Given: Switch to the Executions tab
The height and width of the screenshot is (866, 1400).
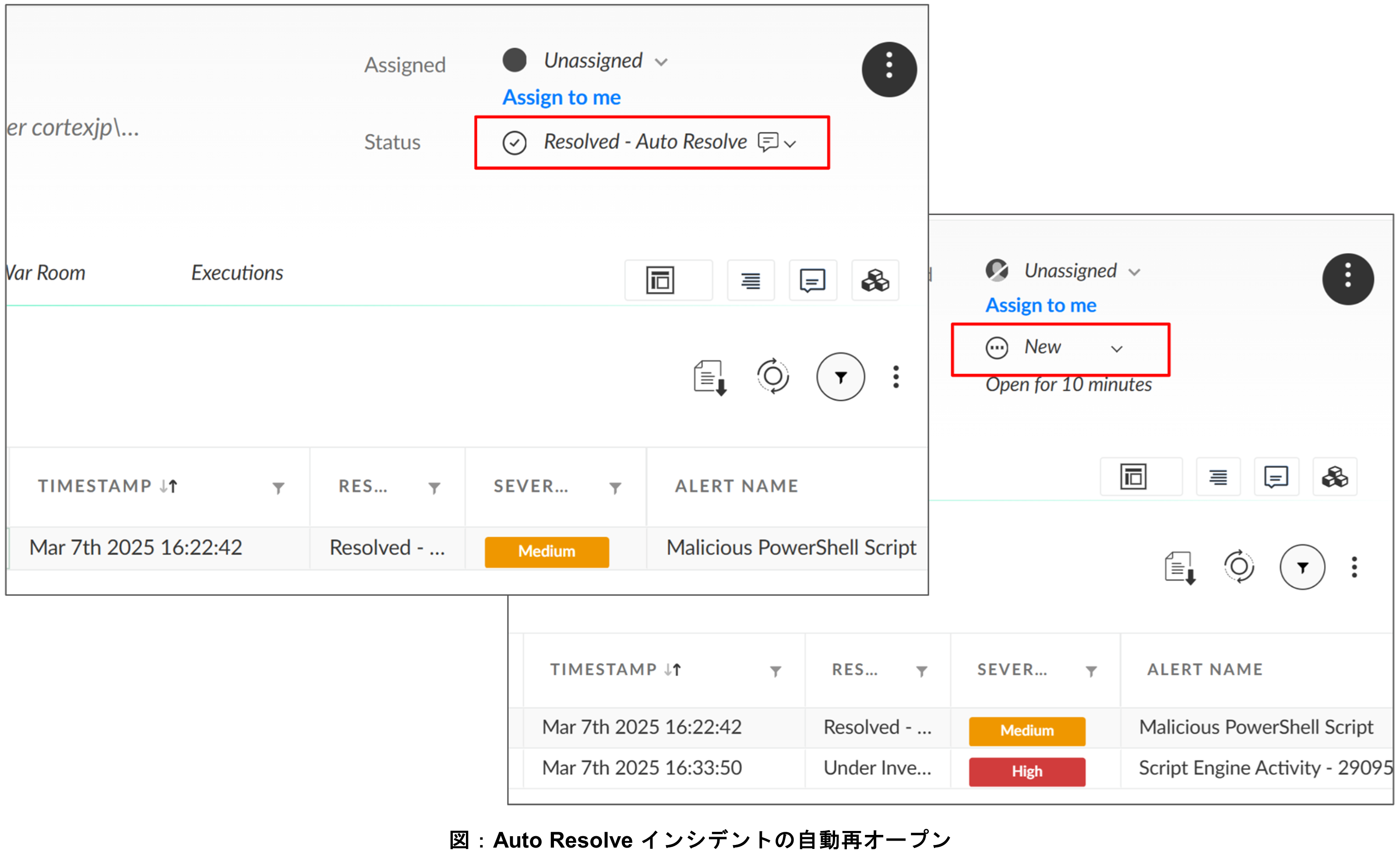Looking at the screenshot, I should click(237, 272).
